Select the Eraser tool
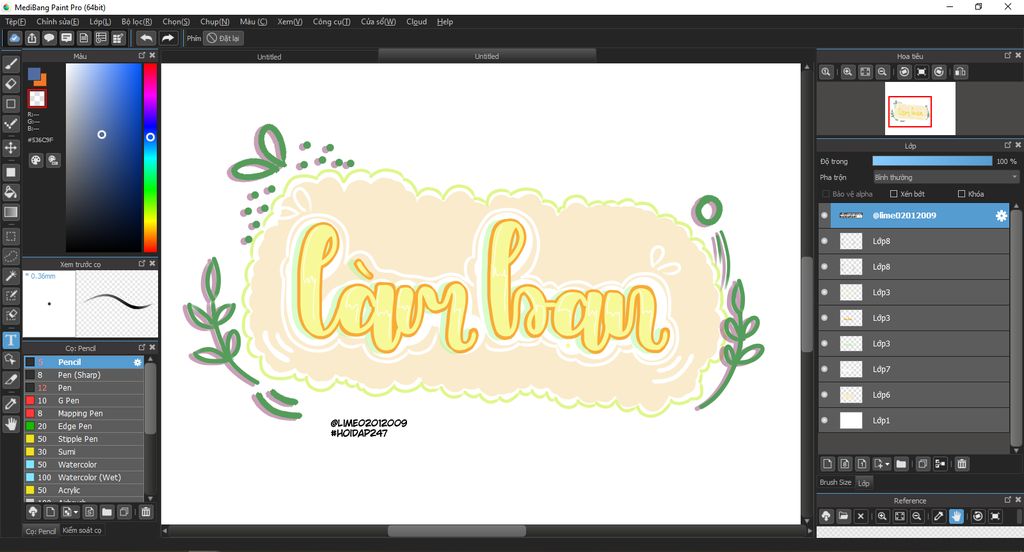1024x552 pixels. pyautogui.click(x=11, y=84)
